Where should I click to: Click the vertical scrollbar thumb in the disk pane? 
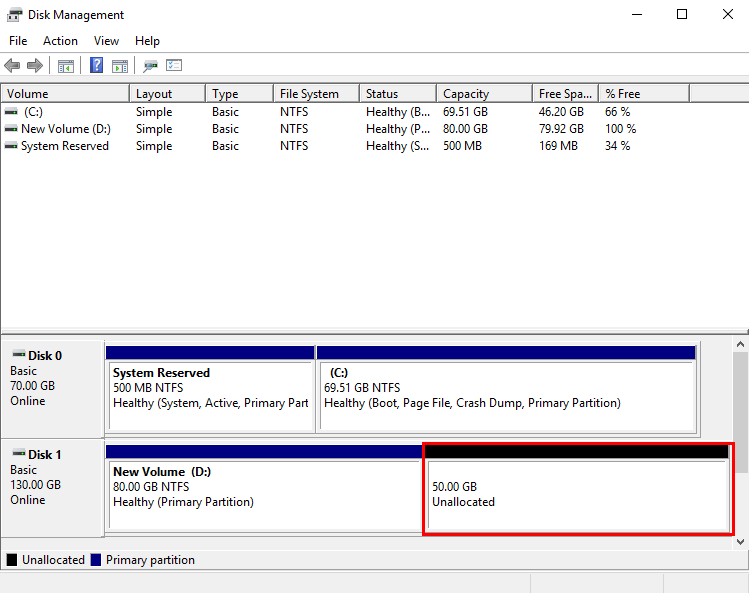tap(740, 412)
